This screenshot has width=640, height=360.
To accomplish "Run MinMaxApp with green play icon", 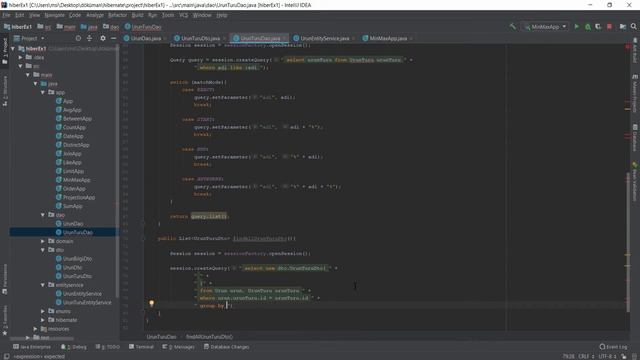I will [576, 27].
